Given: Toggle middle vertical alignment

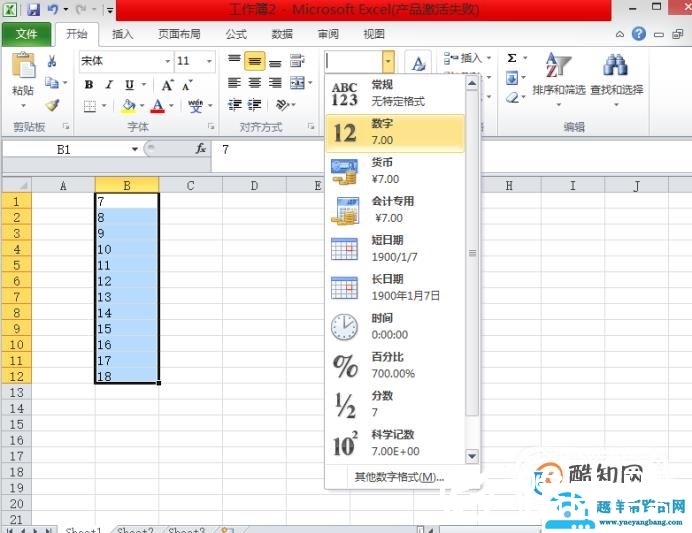Looking at the screenshot, I should tap(255, 61).
